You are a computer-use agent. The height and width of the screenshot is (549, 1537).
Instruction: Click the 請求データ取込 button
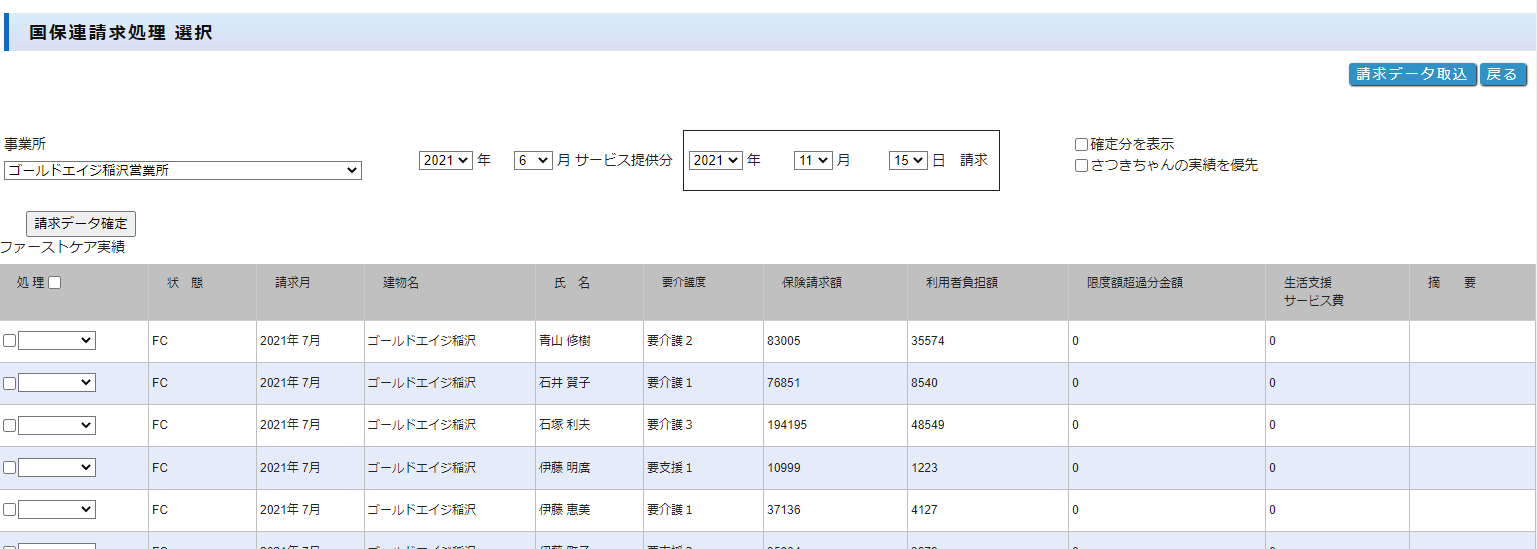[x=1412, y=74]
